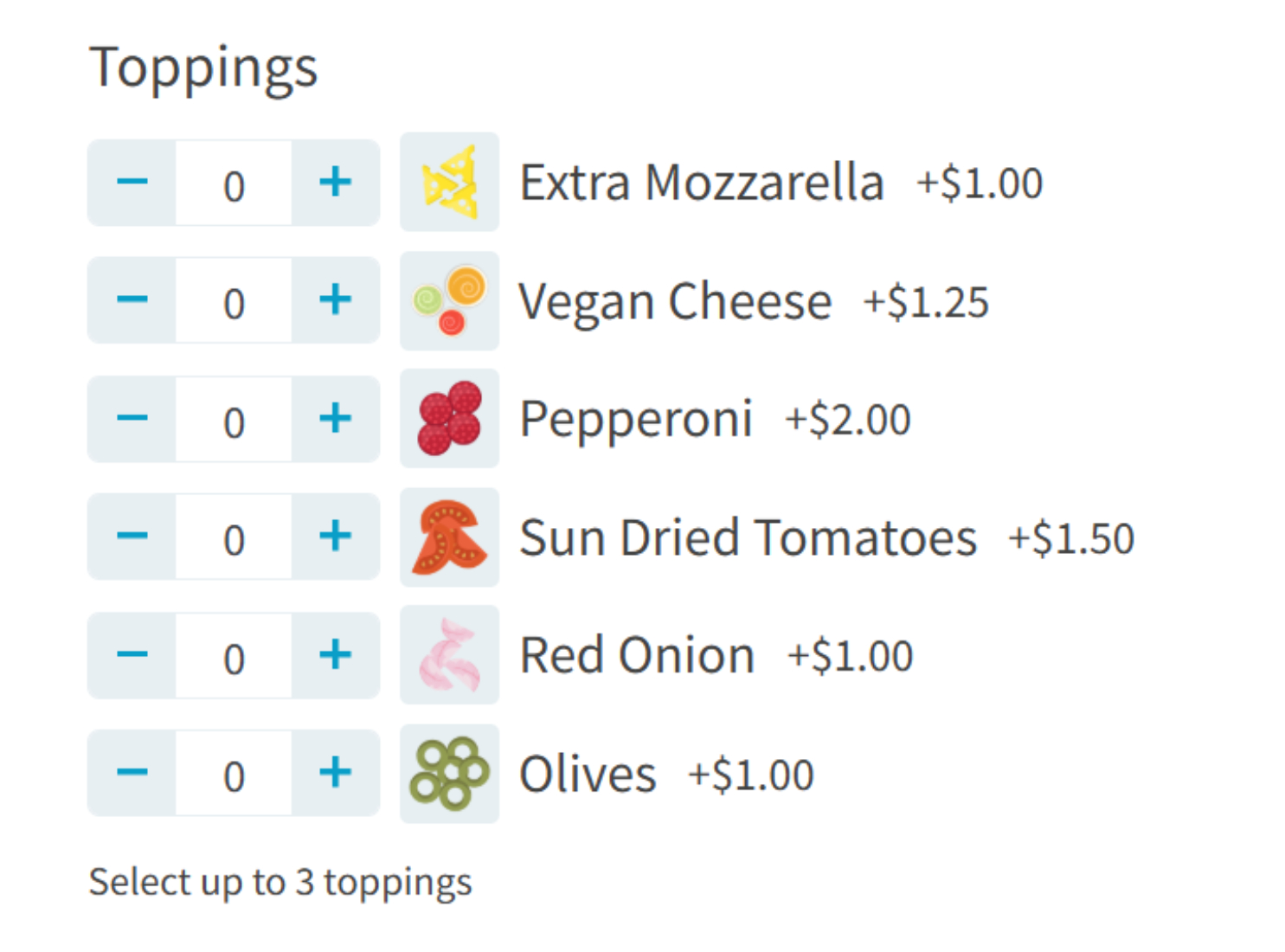Decrease Extra Mozzarella quantity with minus

pos(132,183)
